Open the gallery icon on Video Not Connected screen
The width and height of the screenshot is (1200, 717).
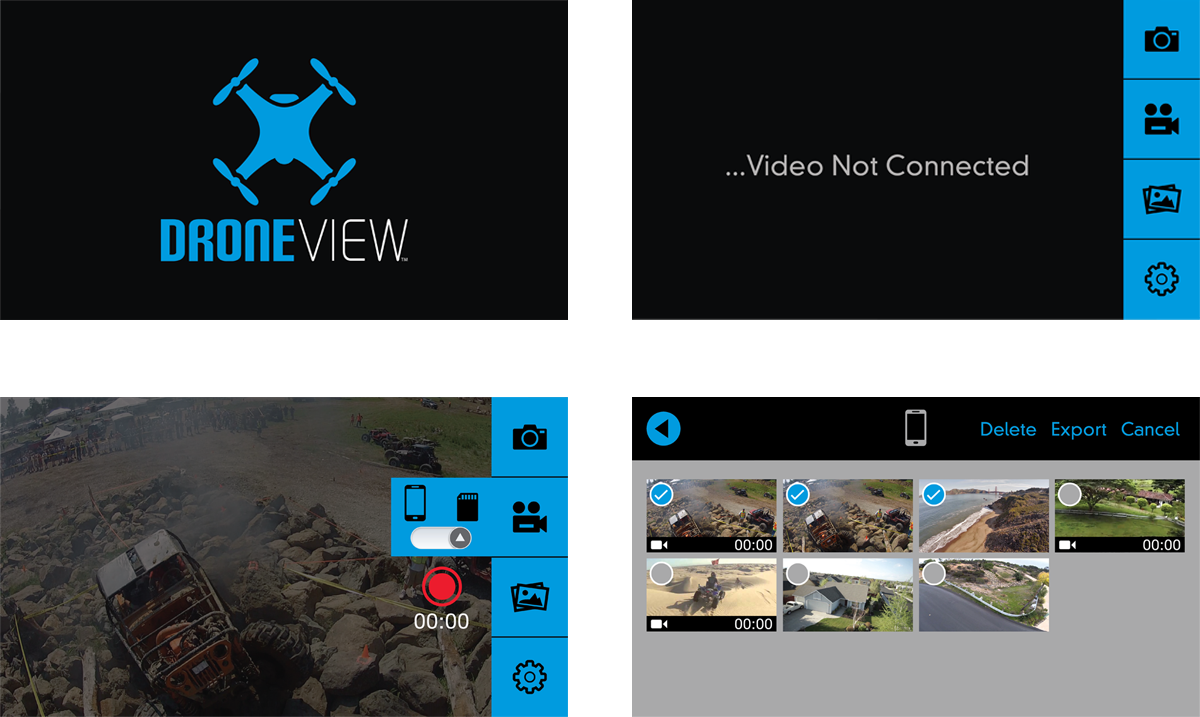1161,199
